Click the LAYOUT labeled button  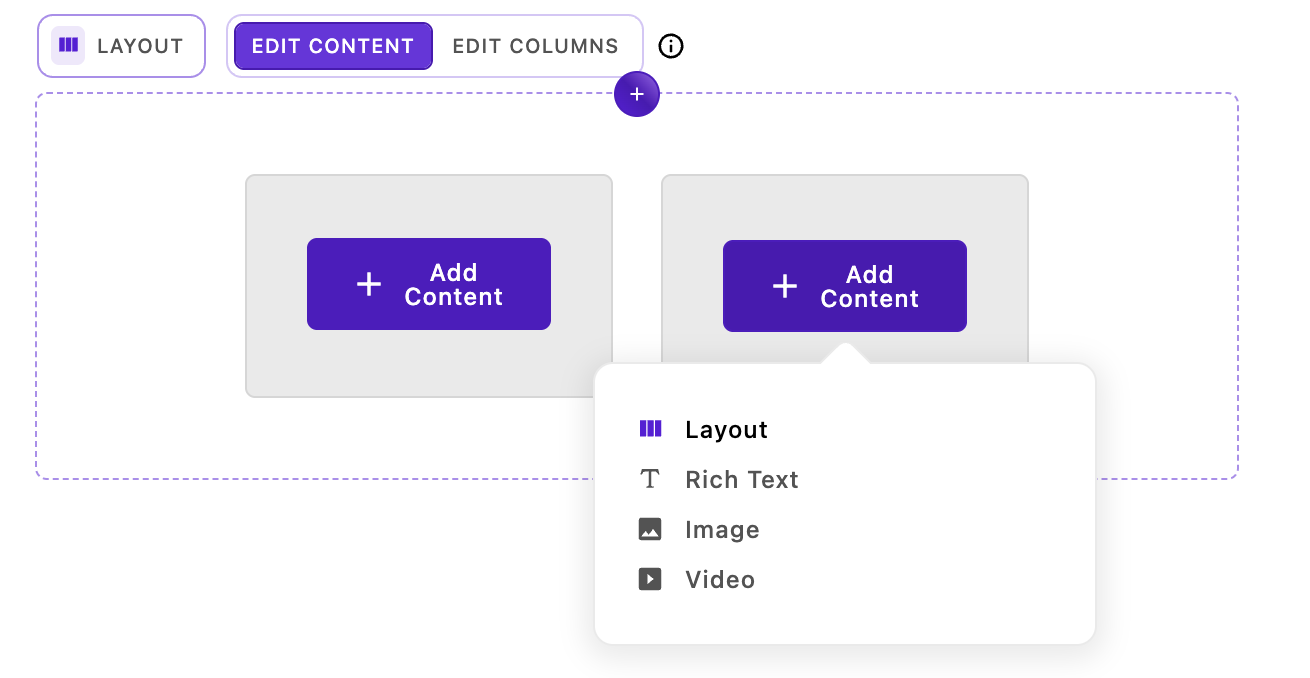pyautogui.click(x=121, y=45)
